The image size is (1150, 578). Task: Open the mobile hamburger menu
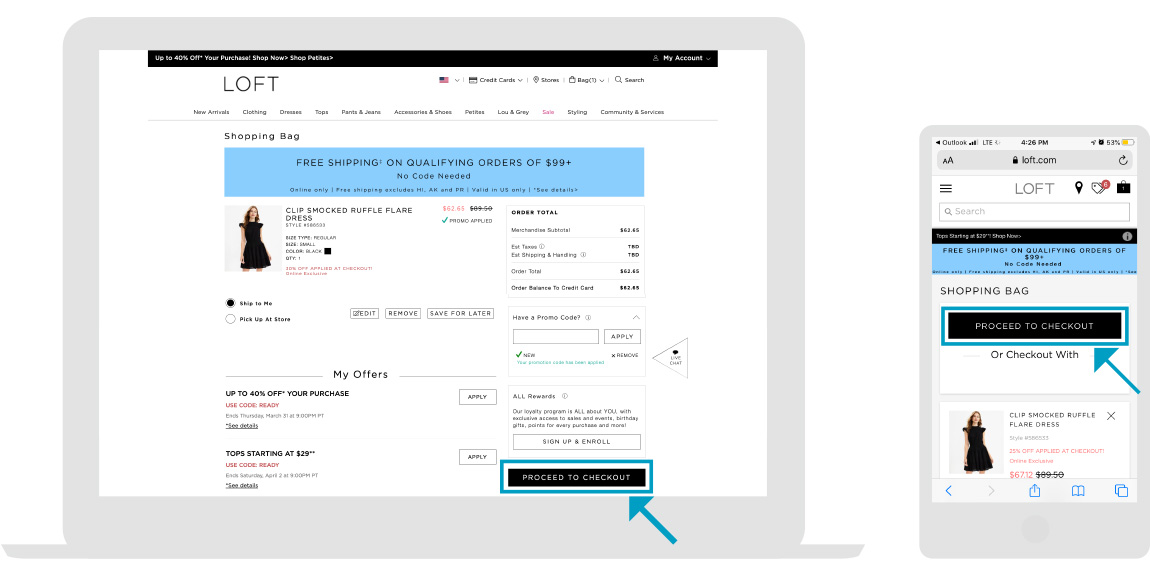946,189
